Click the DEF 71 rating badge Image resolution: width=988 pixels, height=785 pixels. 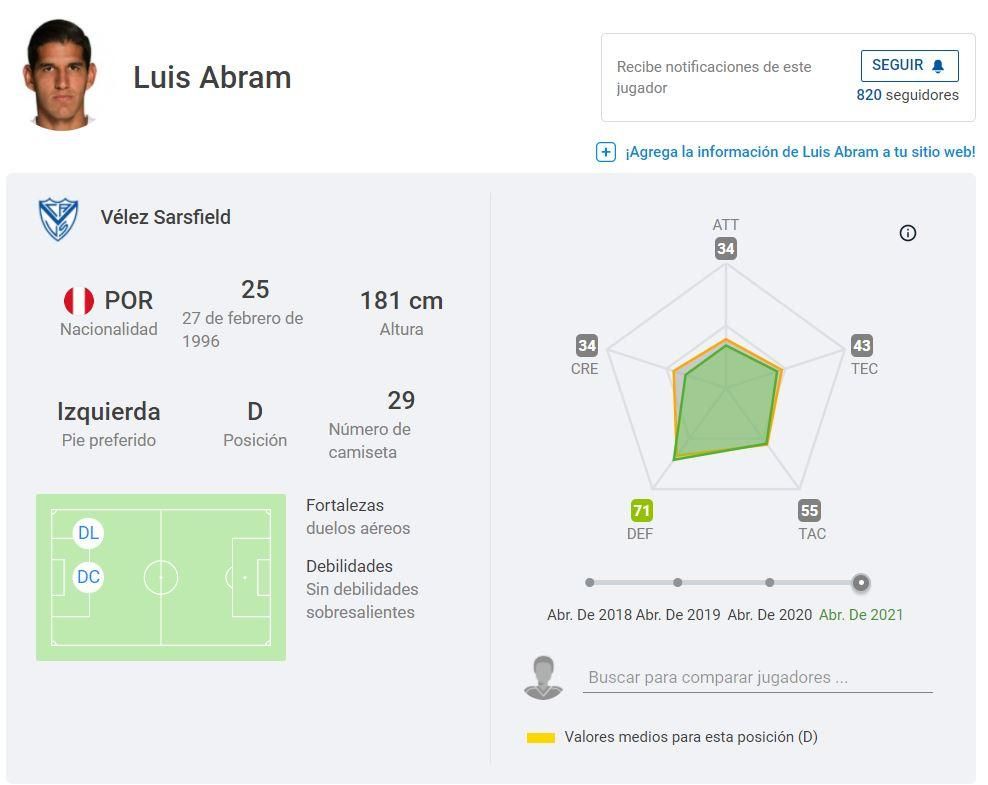click(x=641, y=511)
